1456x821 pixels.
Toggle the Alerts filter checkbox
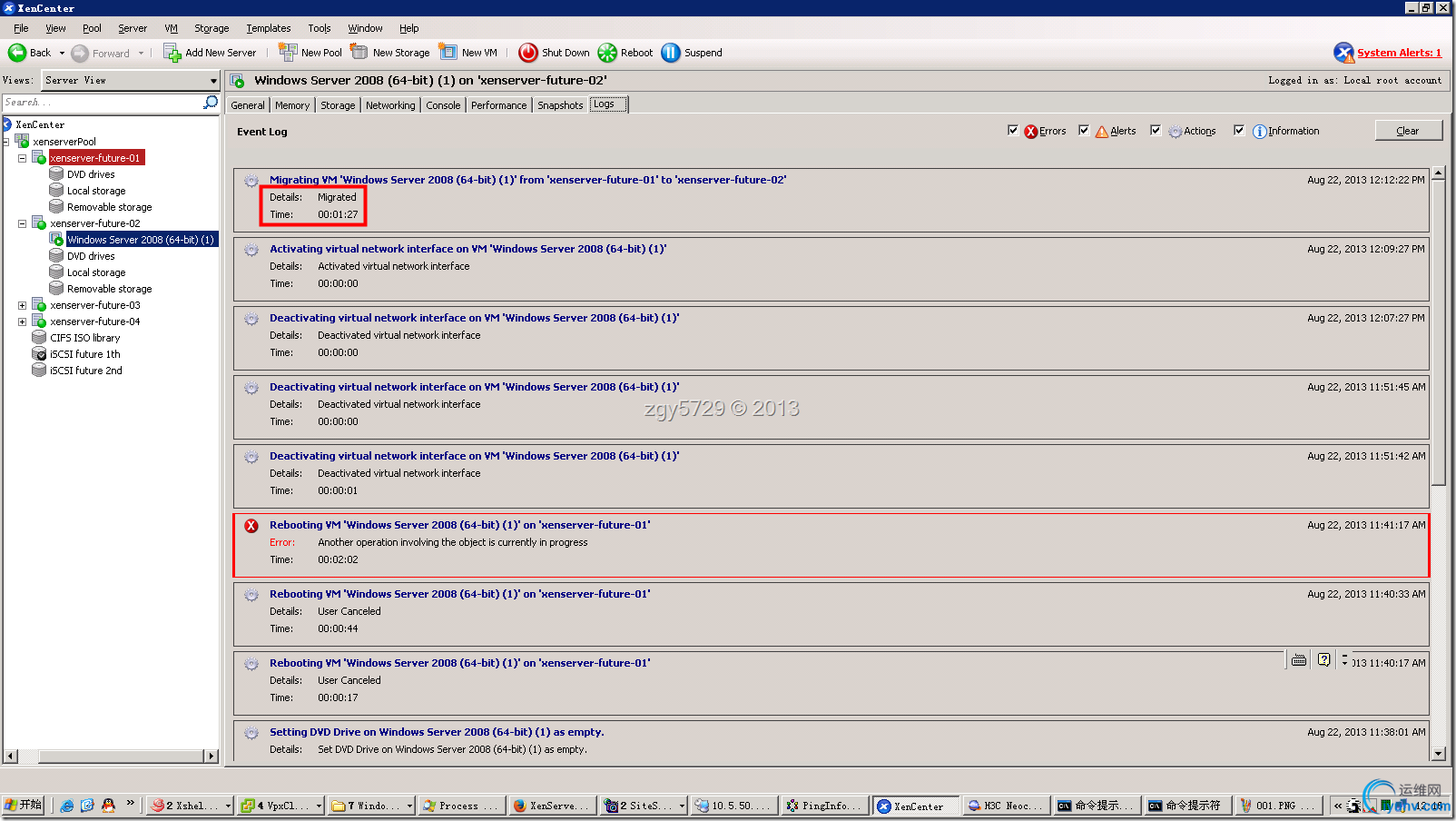(x=1084, y=130)
